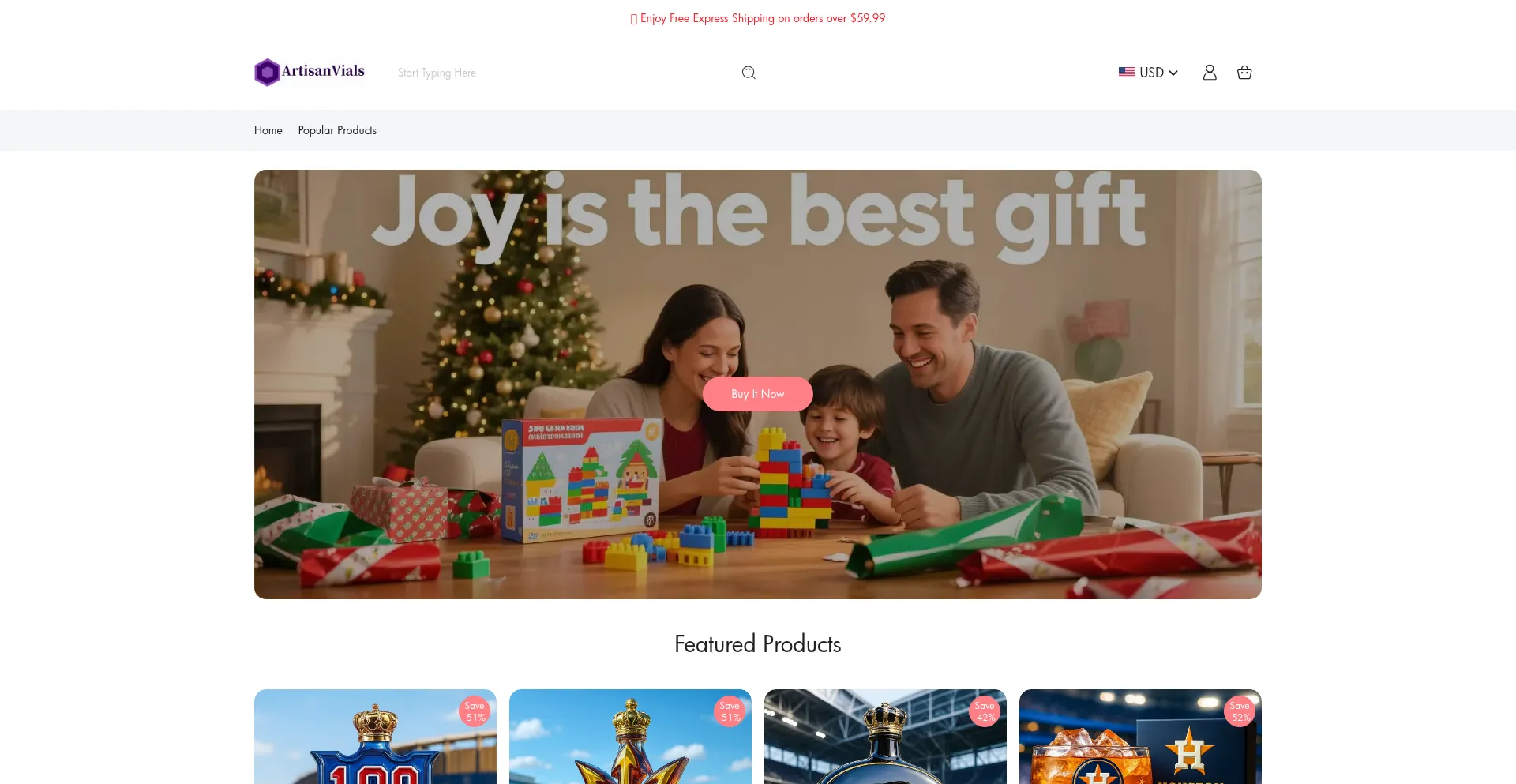Click the Free Express Shipping announcement
This screenshot has width=1516, height=784.
pyautogui.click(x=758, y=18)
